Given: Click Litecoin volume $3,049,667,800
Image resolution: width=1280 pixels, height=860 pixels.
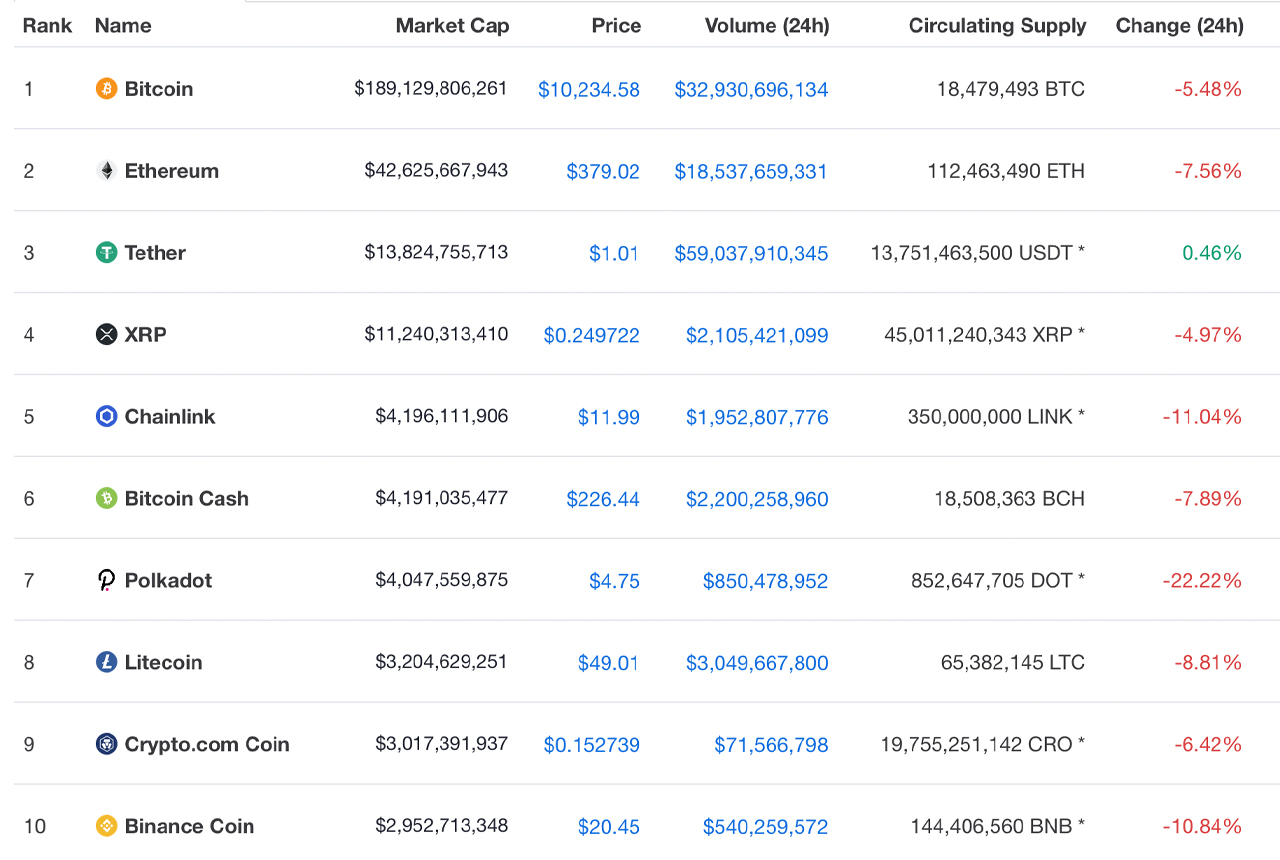Looking at the screenshot, I should coord(757,664).
